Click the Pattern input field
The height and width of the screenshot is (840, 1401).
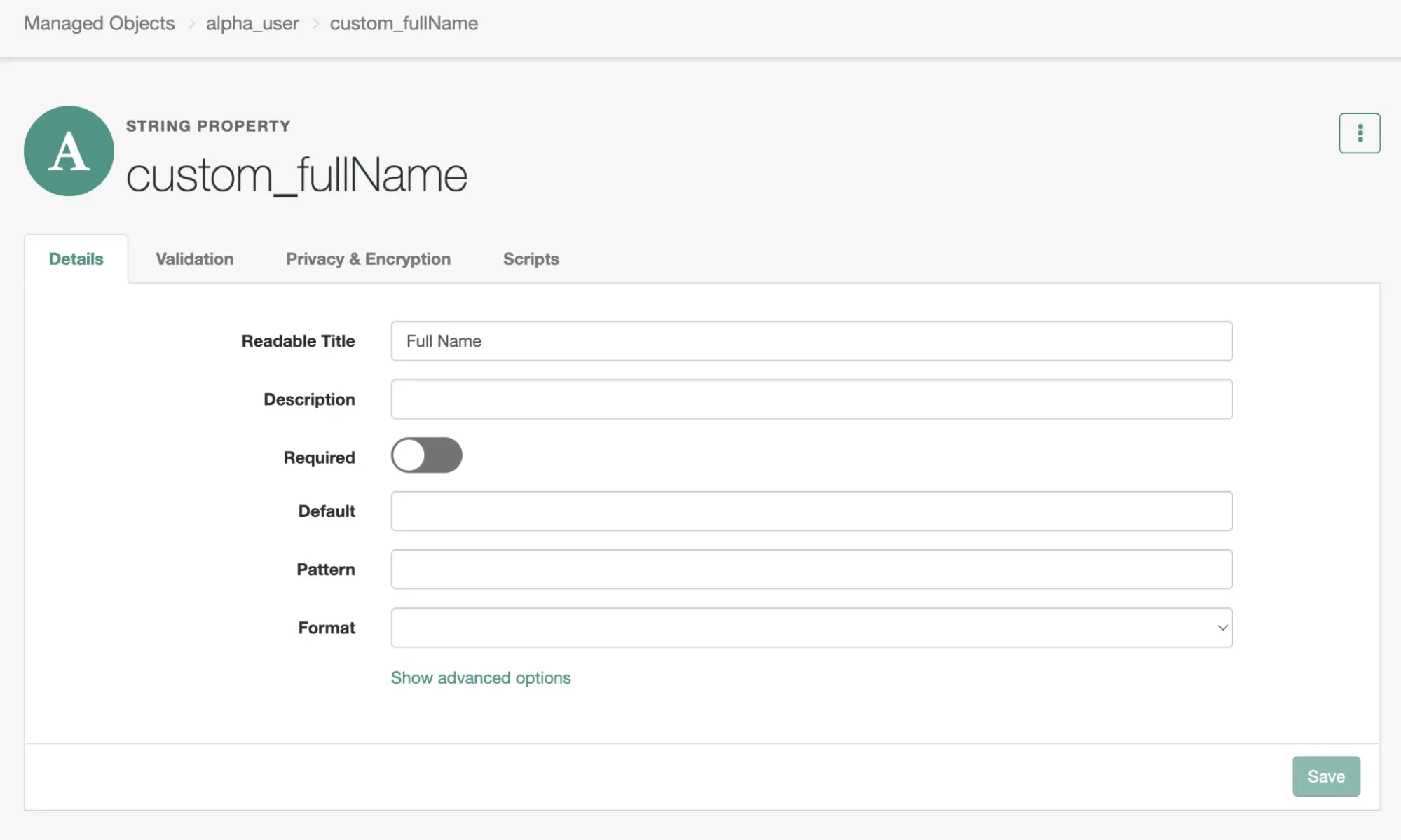coord(812,570)
